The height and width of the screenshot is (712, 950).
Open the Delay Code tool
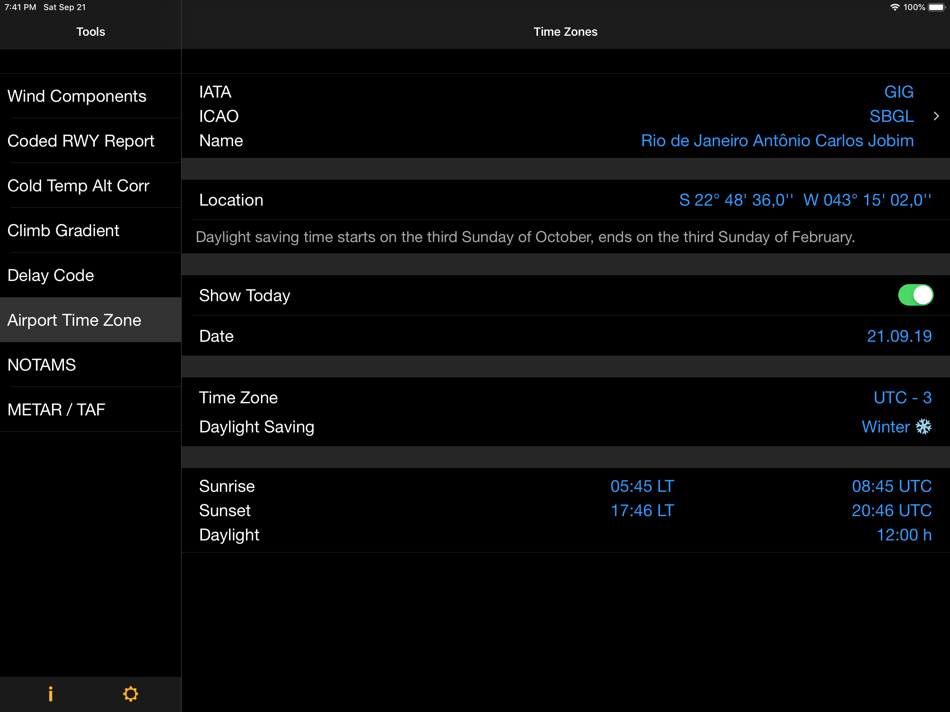[x=48, y=275]
